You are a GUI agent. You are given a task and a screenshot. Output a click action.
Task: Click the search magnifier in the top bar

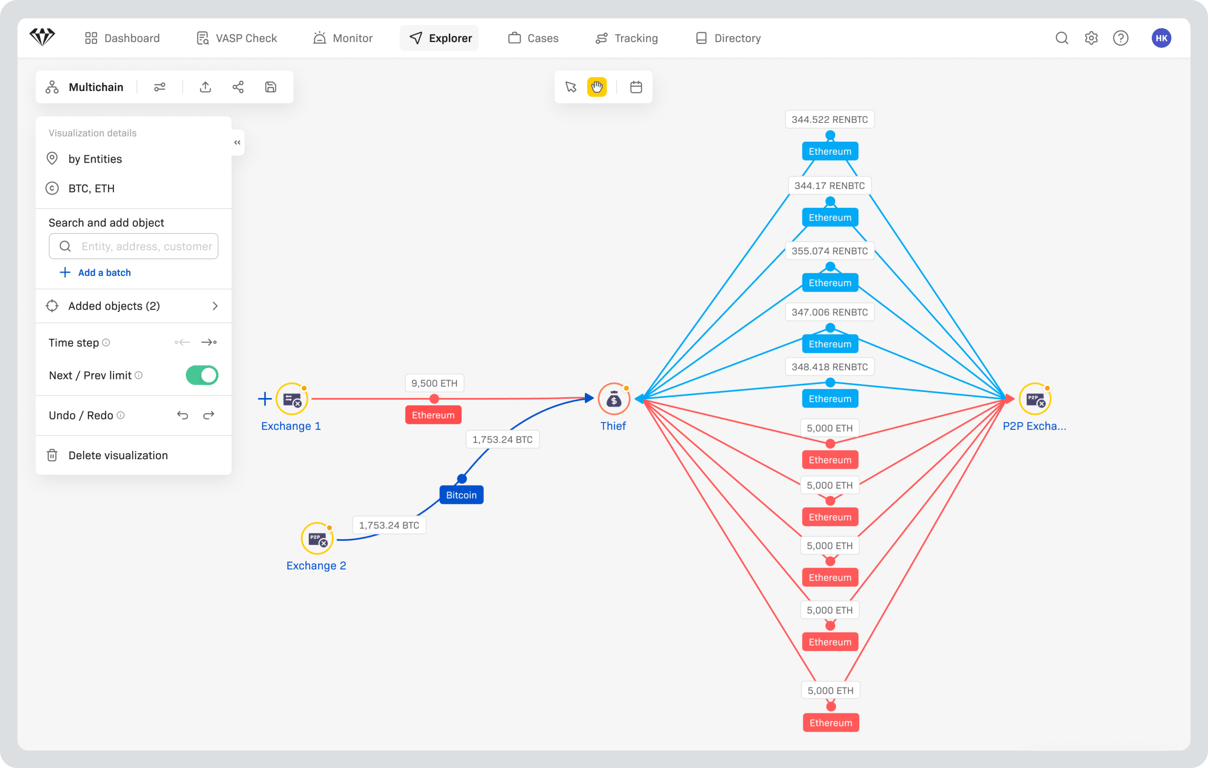(x=1062, y=38)
